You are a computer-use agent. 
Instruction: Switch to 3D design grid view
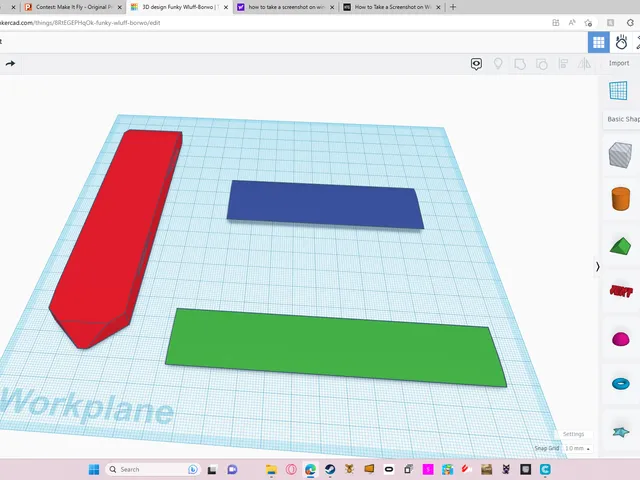(x=598, y=42)
